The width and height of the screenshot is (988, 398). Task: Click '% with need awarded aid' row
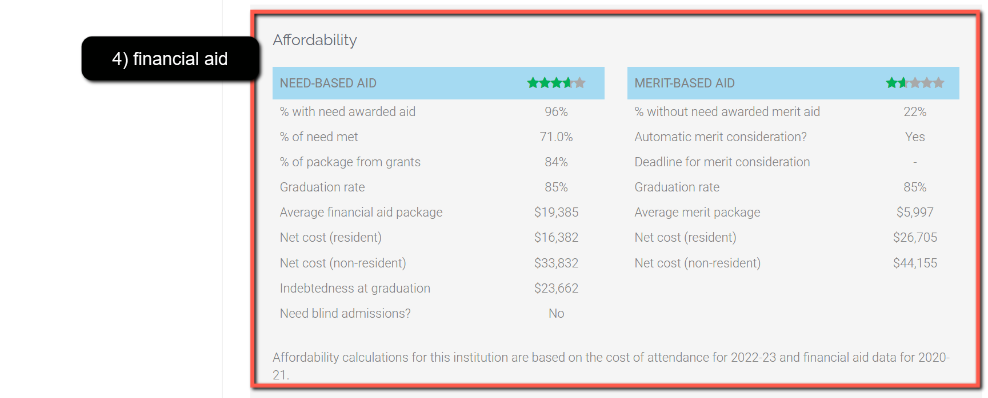pos(439,111)
